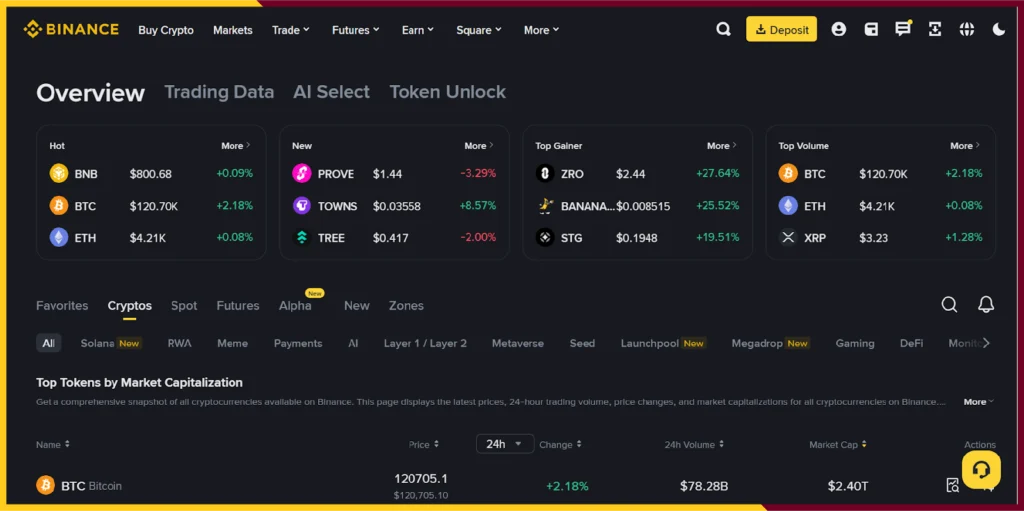The height and width of the screenshot is (511, 1024).
Task: Open the price alert bell icon
Action: pyautogui.click(x=986, y=305)
